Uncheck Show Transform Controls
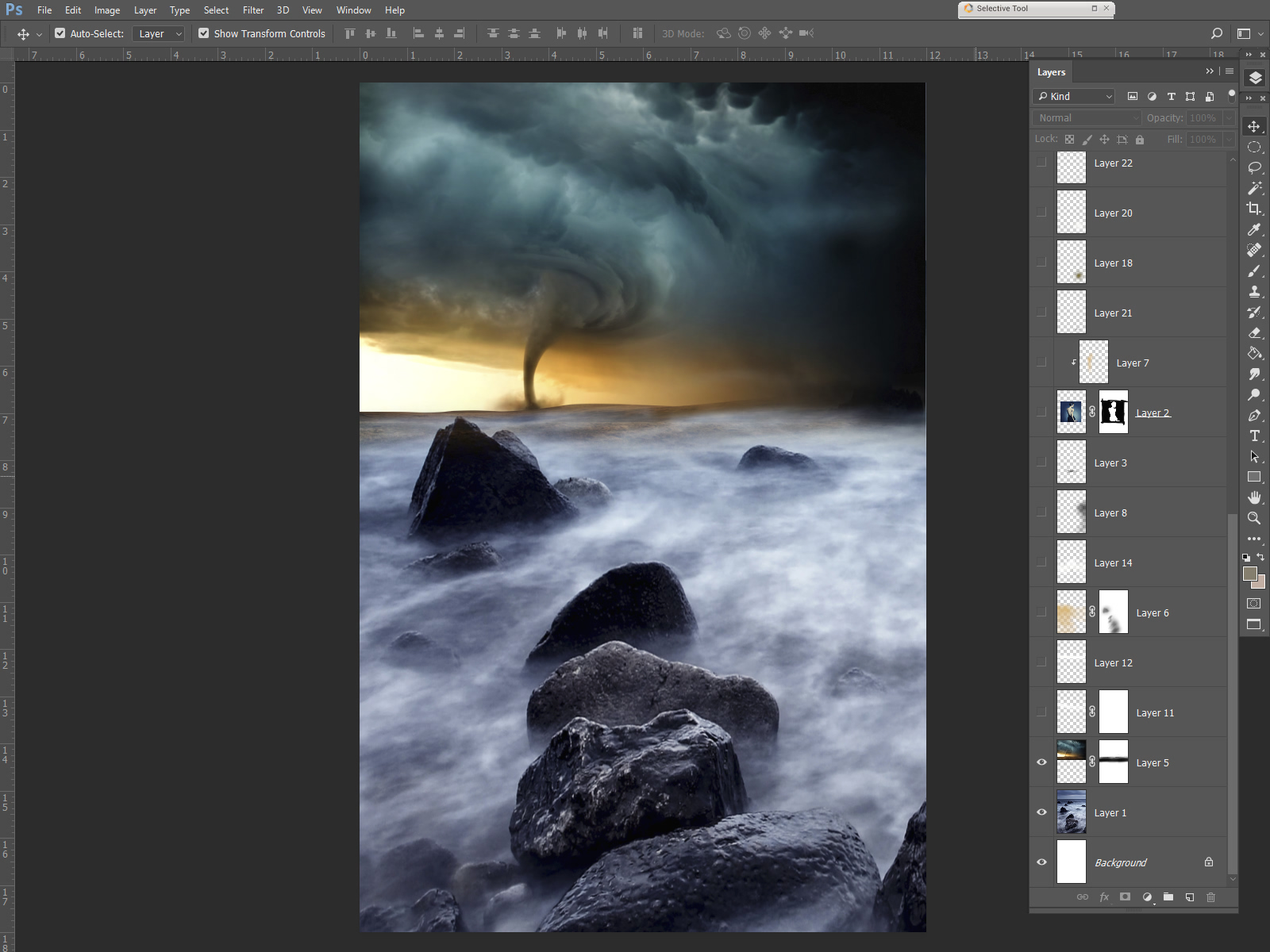Image resolution: width=1270 pixels, height=952 pixels. (204, 33)
